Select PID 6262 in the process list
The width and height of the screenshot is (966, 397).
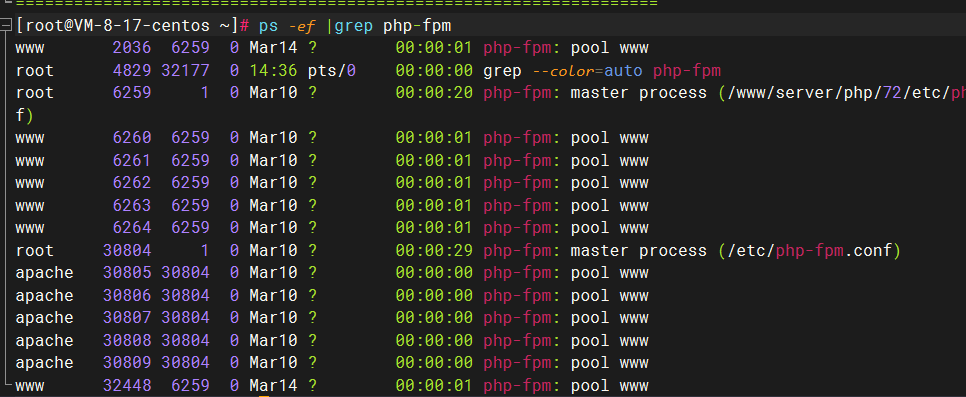132,183
